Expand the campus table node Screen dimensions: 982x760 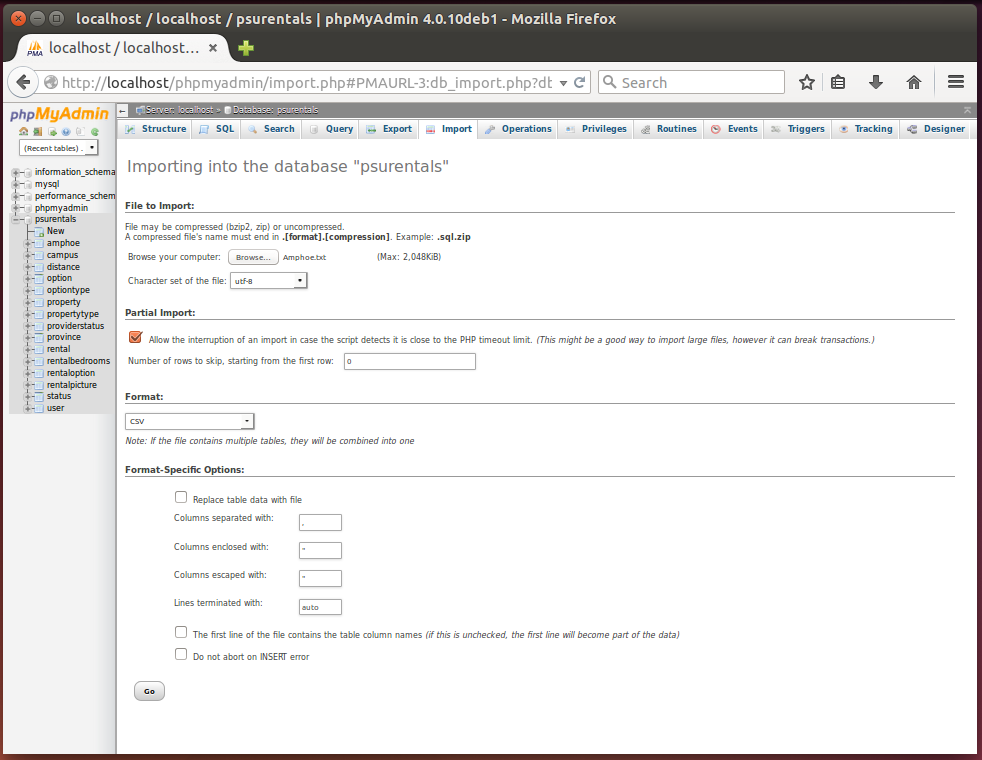point(28,255)
